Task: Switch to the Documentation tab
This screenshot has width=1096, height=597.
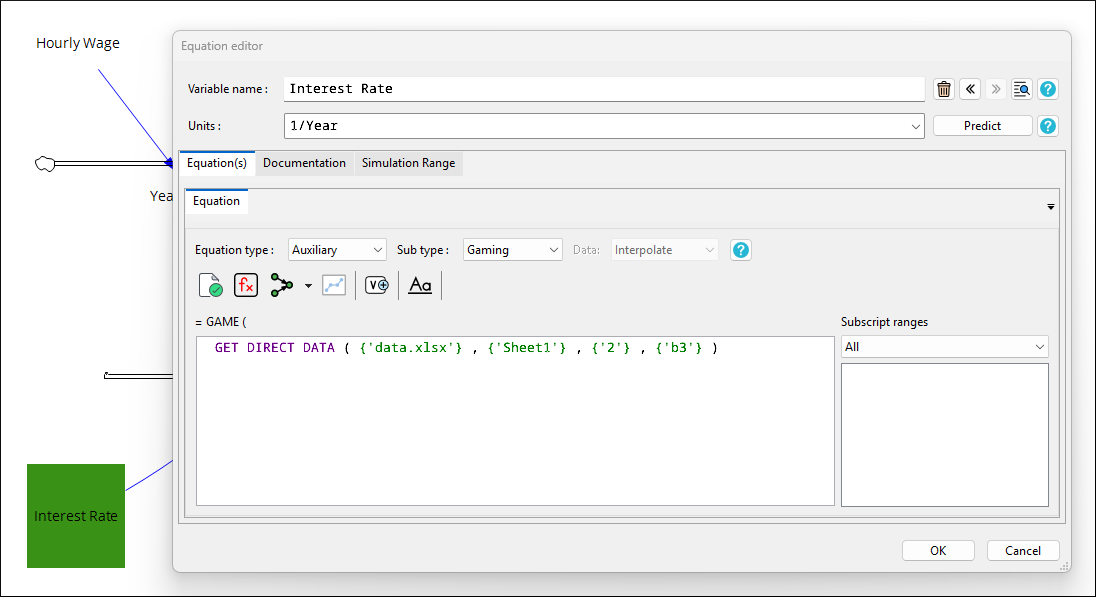Action: click(x=305, y=163)
